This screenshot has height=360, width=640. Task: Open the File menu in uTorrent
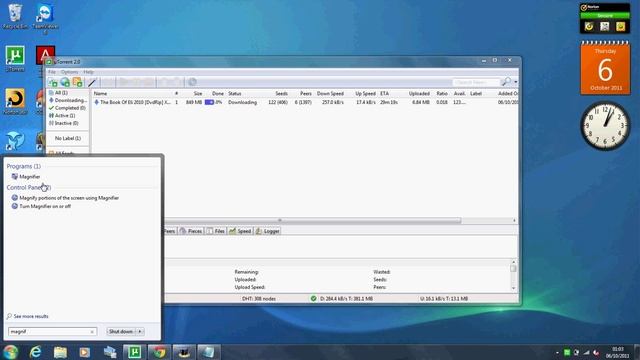(52, 72)
